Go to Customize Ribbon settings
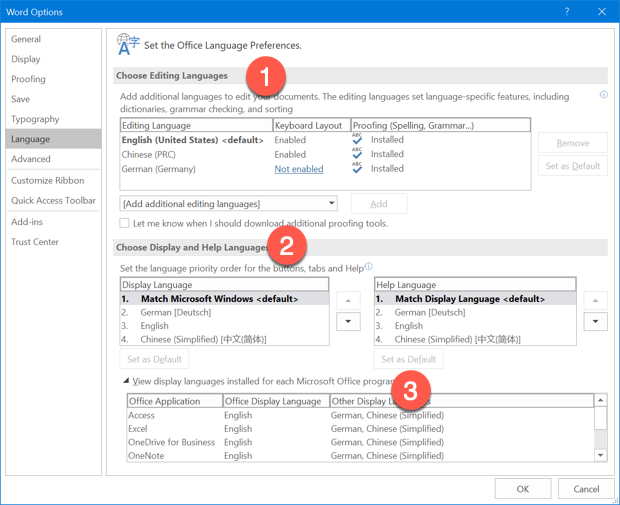The image size is (620, 505). 47,180
